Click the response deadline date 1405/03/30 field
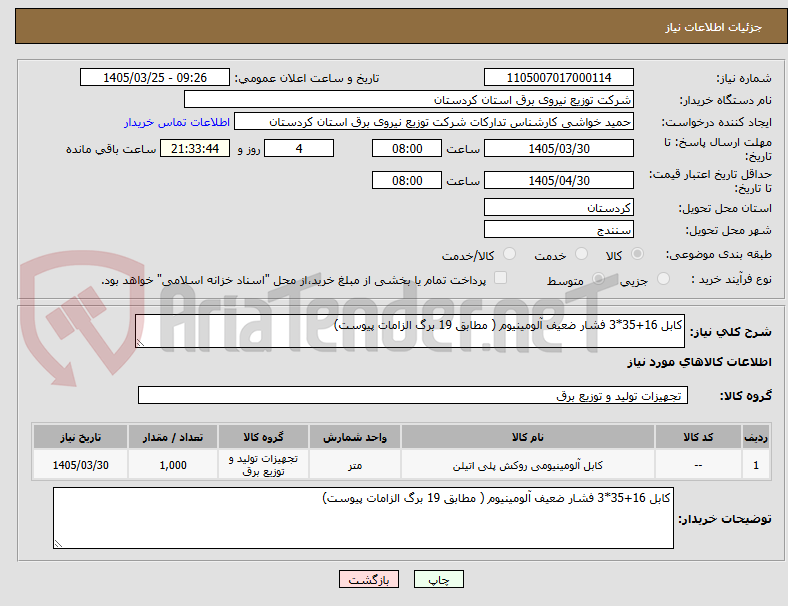 point(559,148)
